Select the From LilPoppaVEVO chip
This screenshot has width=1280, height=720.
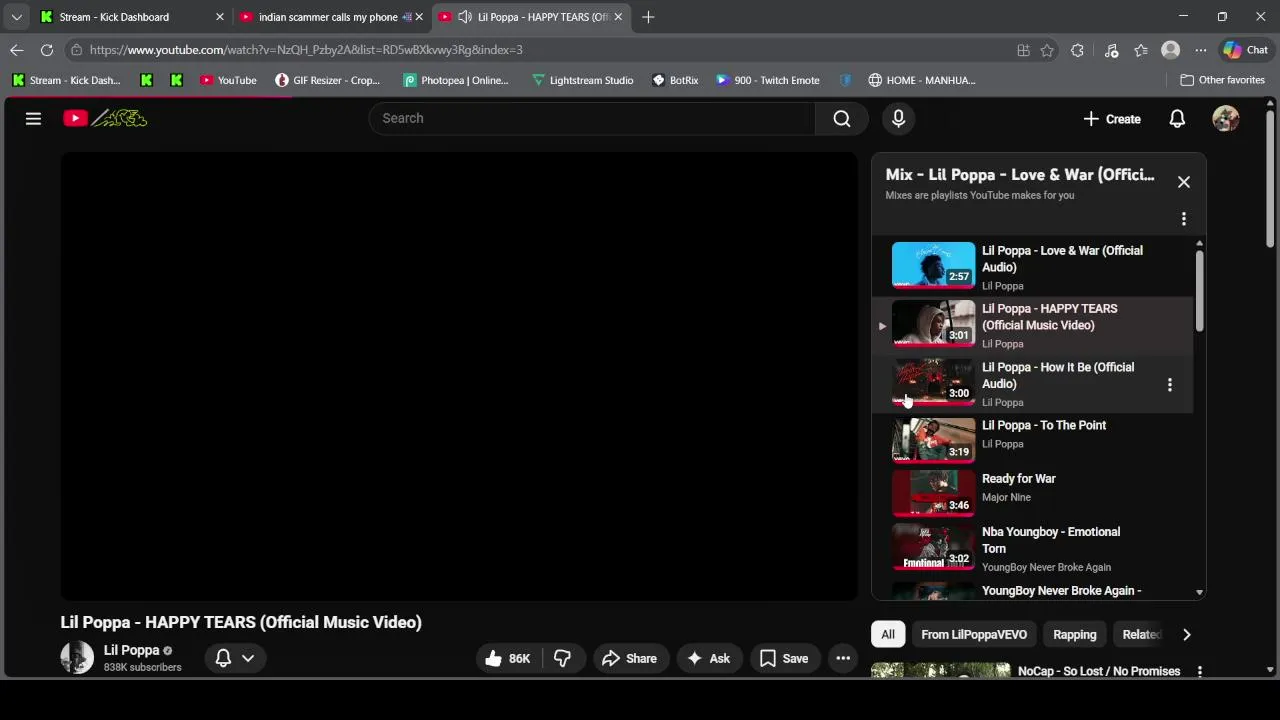(973, 634)
